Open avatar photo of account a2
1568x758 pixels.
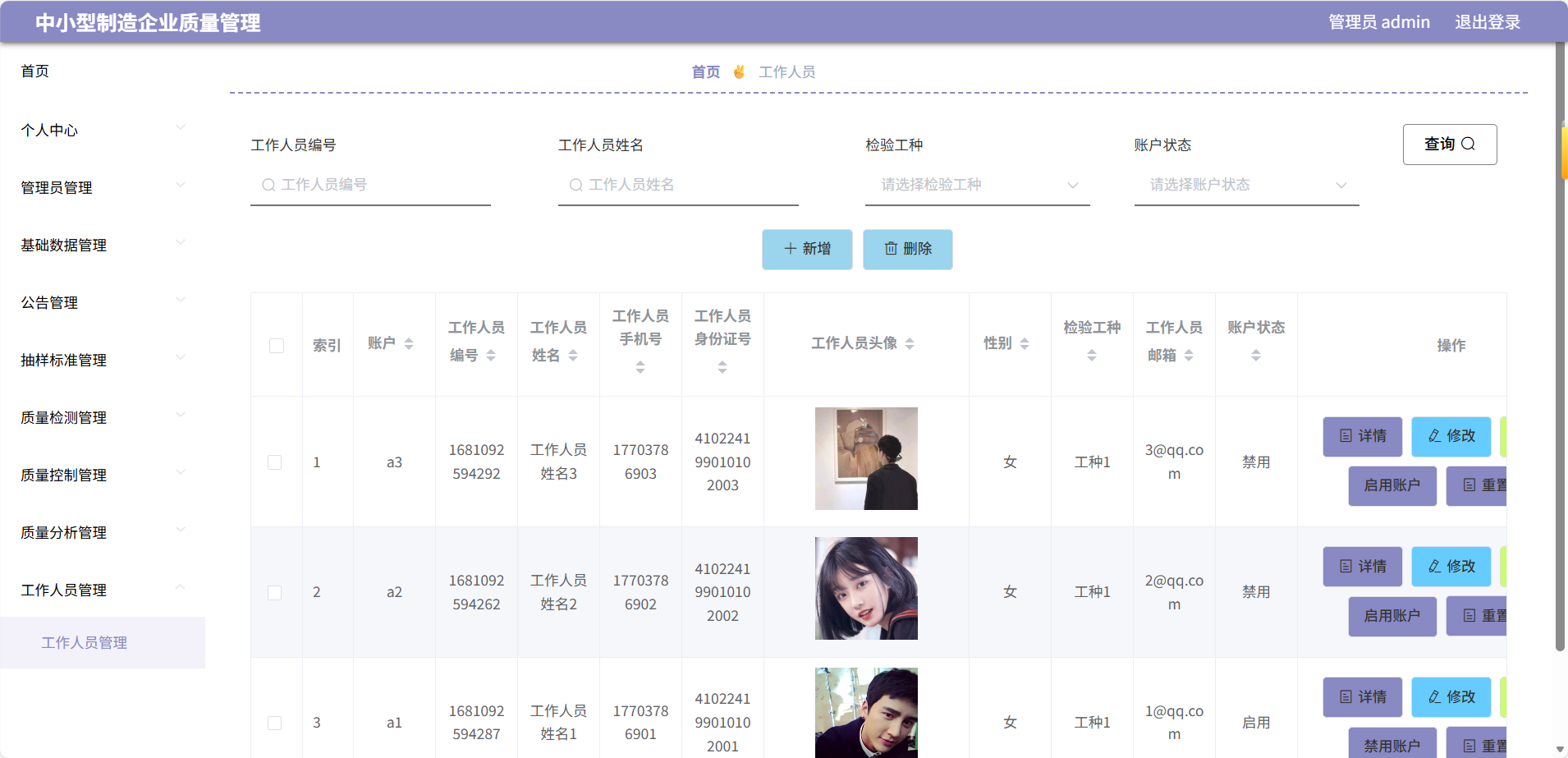point(866,588)
